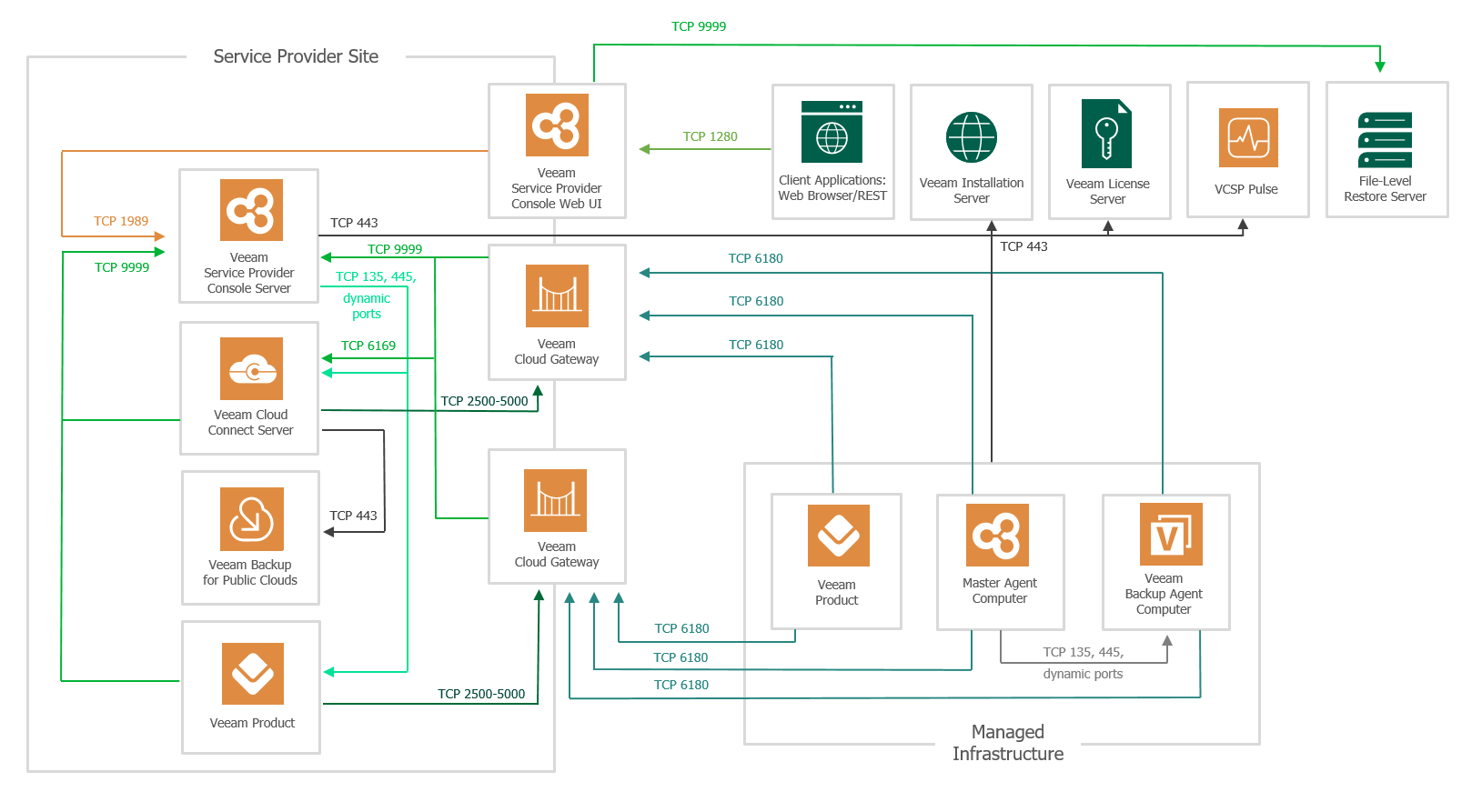1472x812 pixels.
Task: Click the Veeam Service Provider Console Web UI icon
Action: pyautogui.click(x=557, y=125)
